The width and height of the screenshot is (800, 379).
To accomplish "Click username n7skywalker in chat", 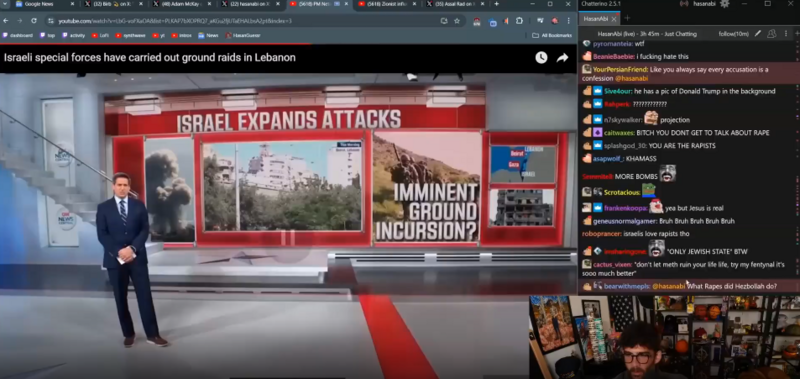I will tap(622, 120).
